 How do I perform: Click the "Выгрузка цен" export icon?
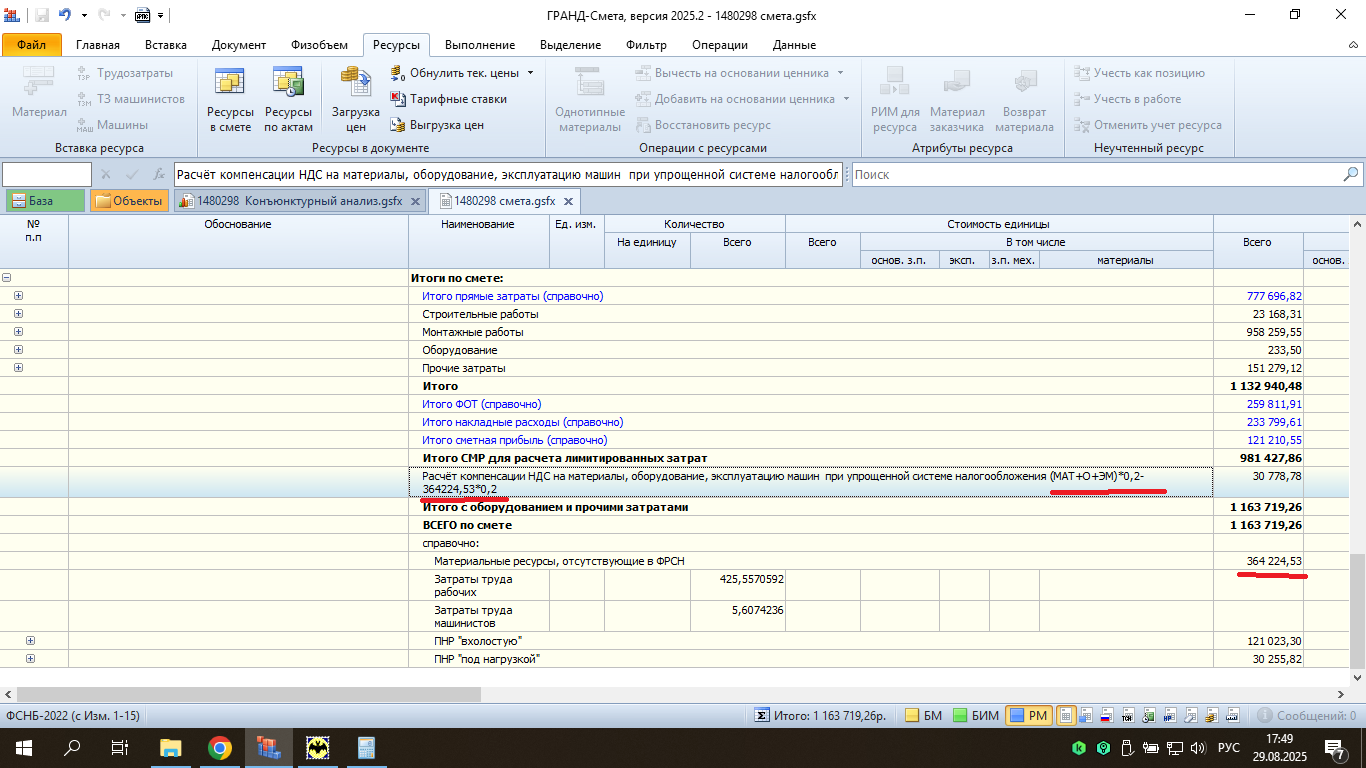pyautogui.click(x=397, y=125)
